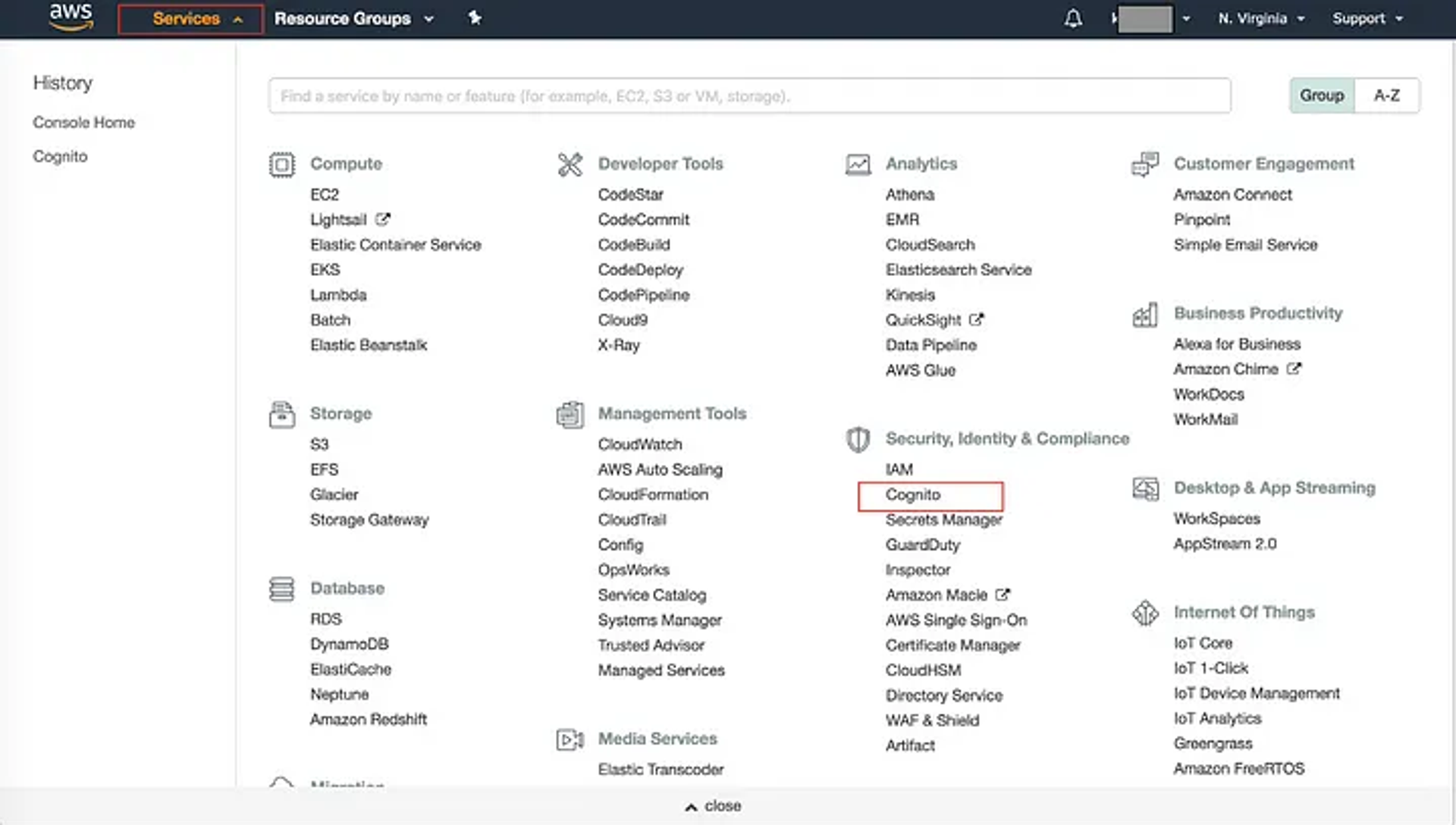Open the notifications bell
1456x825 pixels.
coord(1073,18)
